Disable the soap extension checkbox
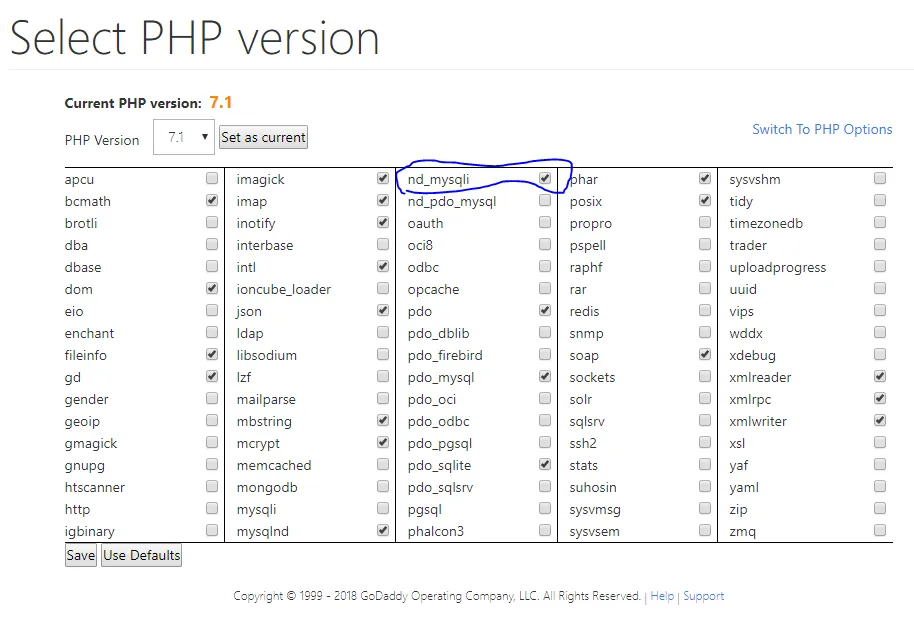The width and height of the screenshot is (914, 641). [x=705, y=355]
